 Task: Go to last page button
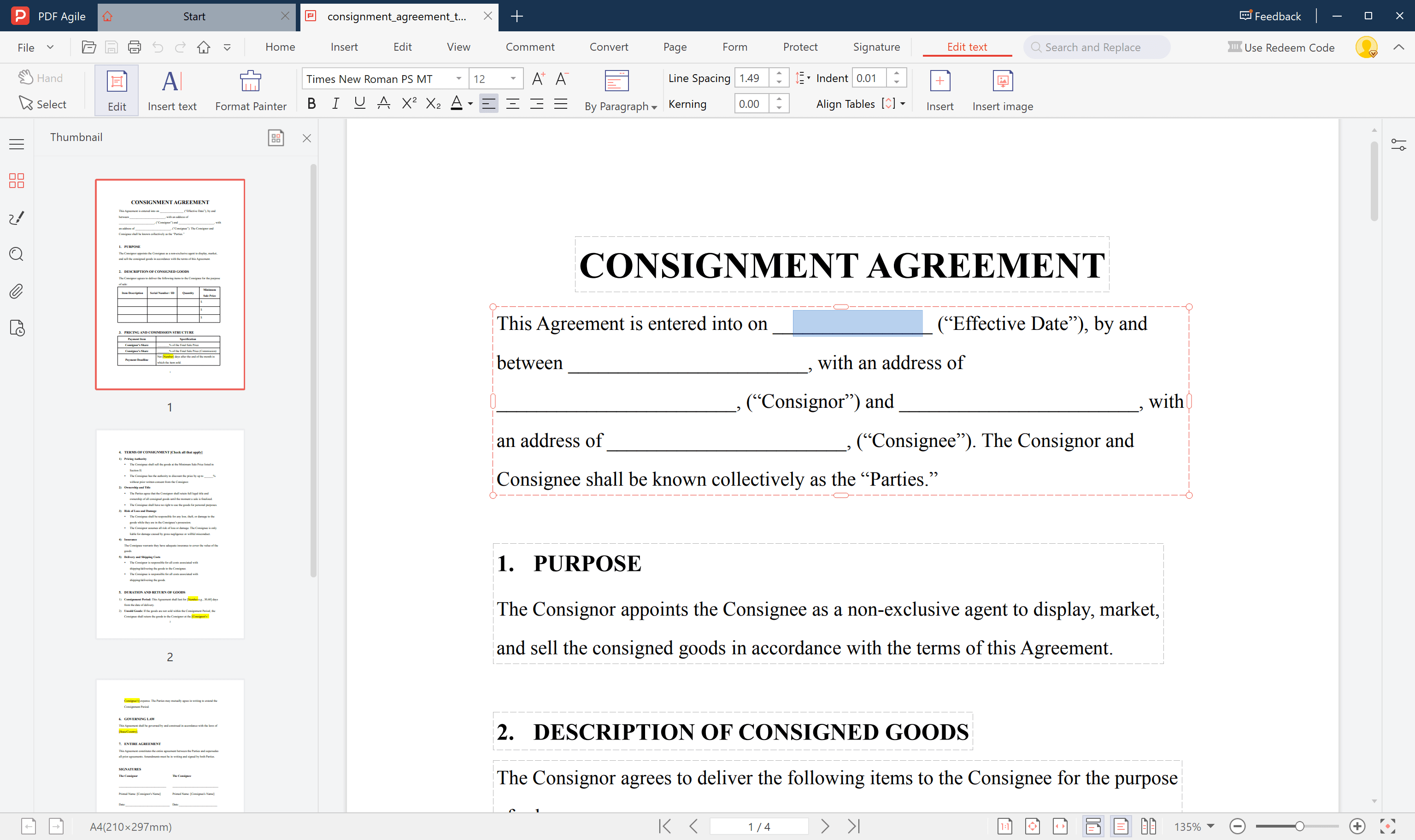click(x=853, y=827)
